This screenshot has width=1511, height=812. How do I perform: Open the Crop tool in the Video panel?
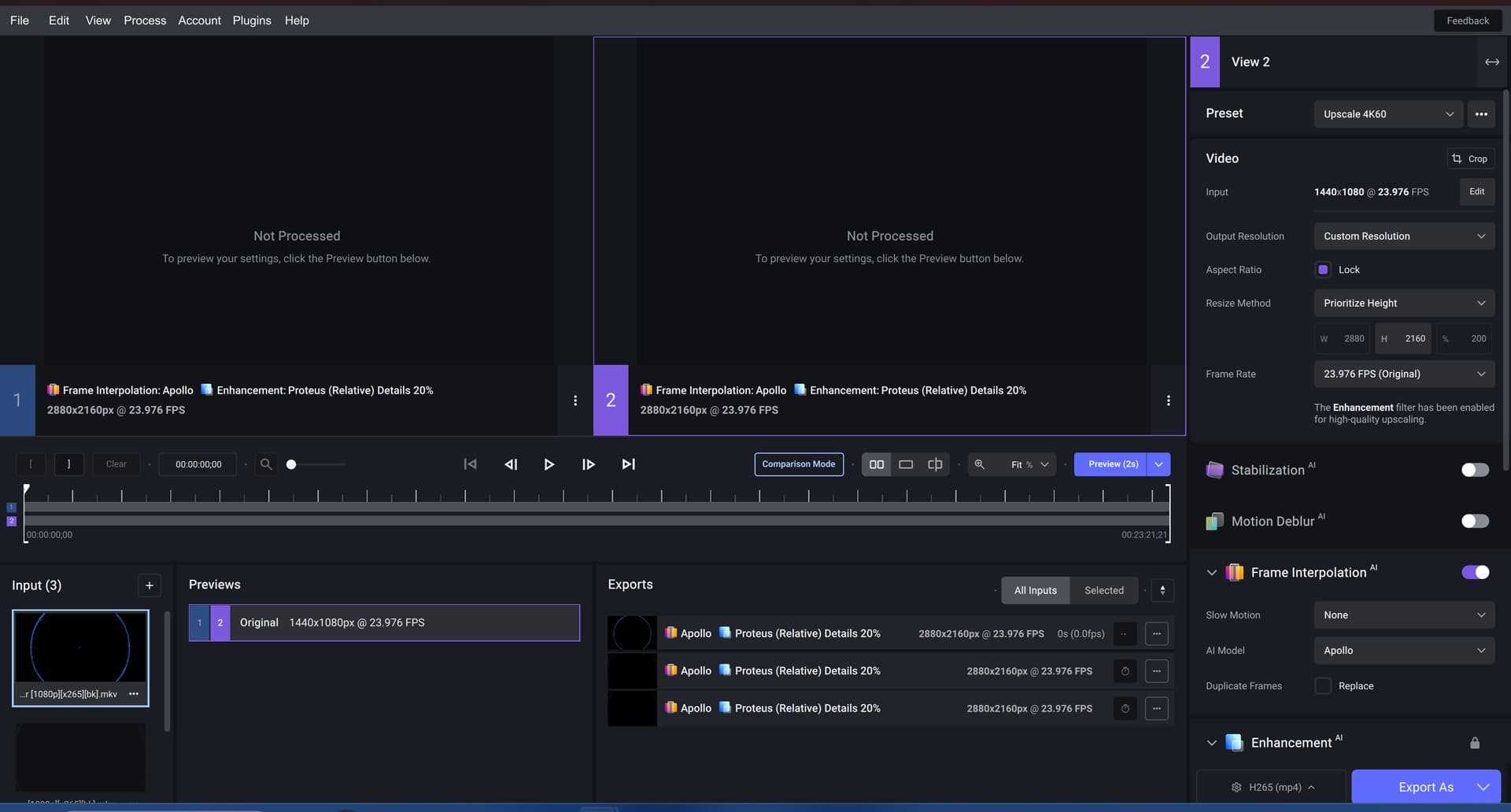(x=1471, y=158)
